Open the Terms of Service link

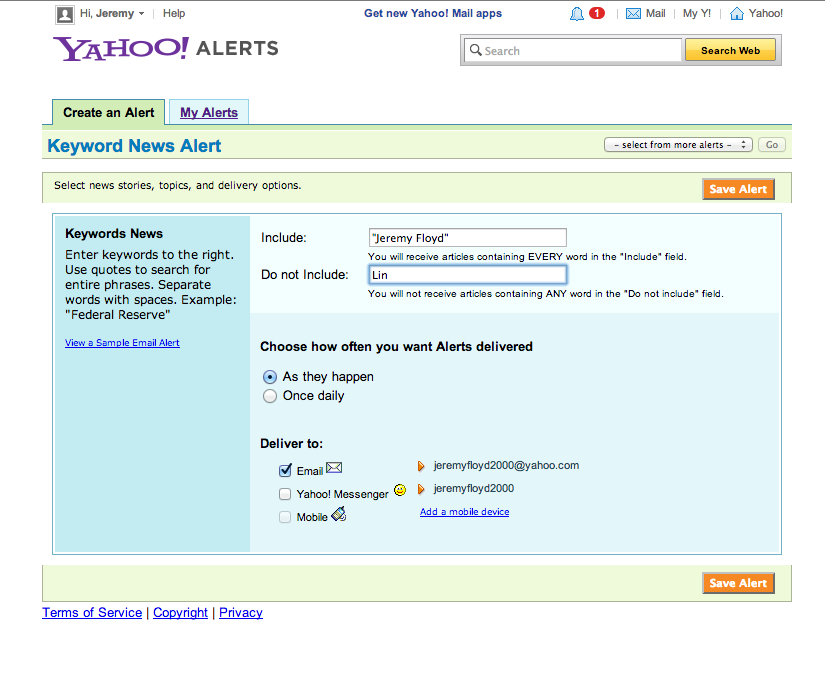point(92,612)
